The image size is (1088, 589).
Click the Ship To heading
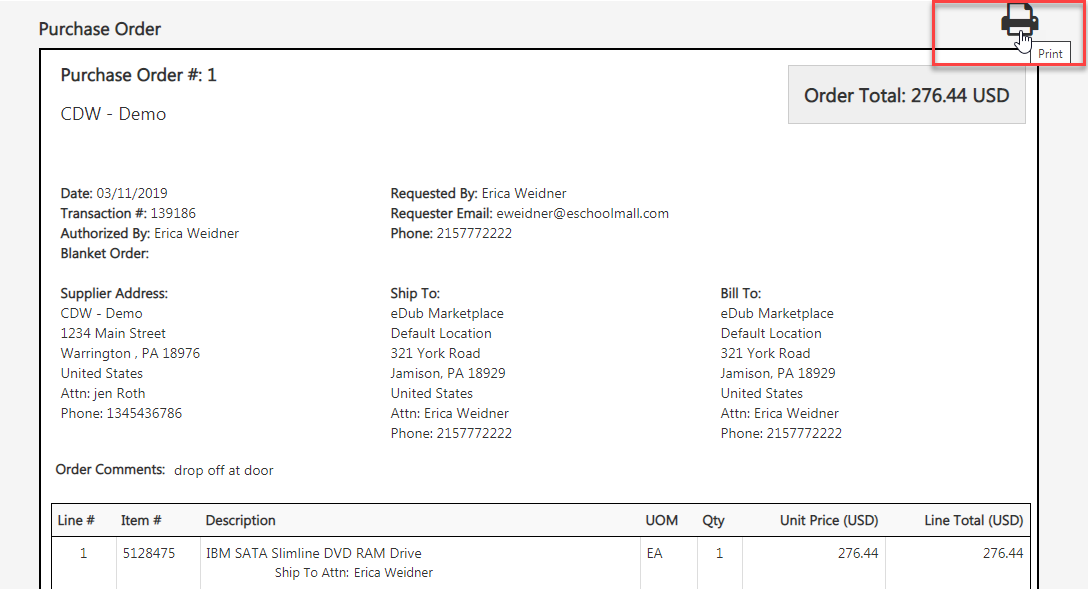[x=415, y=293]
